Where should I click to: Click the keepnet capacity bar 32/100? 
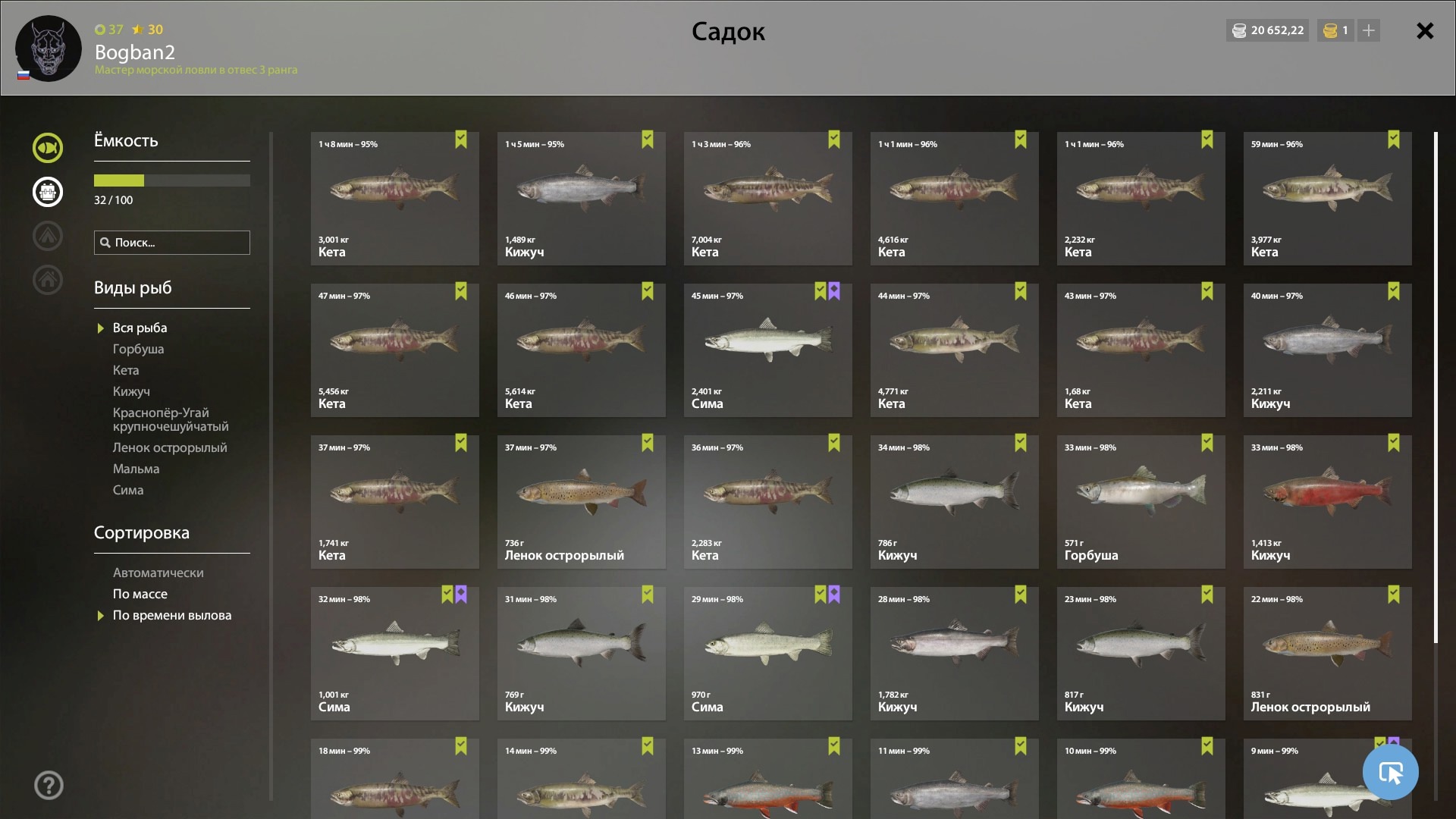click(172, 180)
